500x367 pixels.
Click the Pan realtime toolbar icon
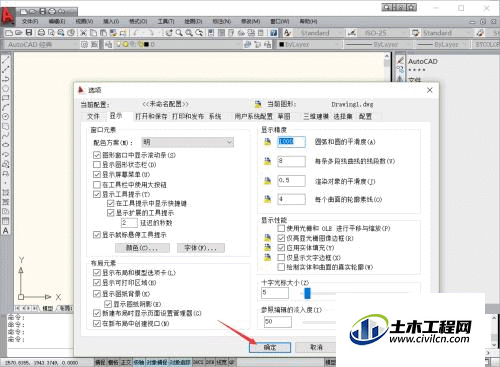(169, 33)
